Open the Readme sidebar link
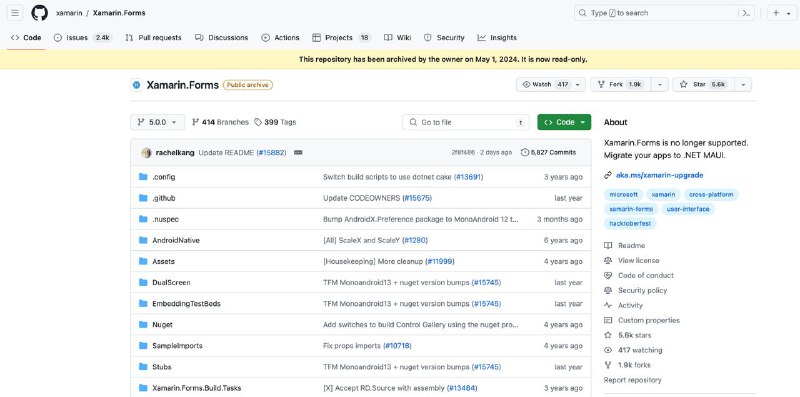This screenshot has height=397, width=800. [x=625, y=245]
